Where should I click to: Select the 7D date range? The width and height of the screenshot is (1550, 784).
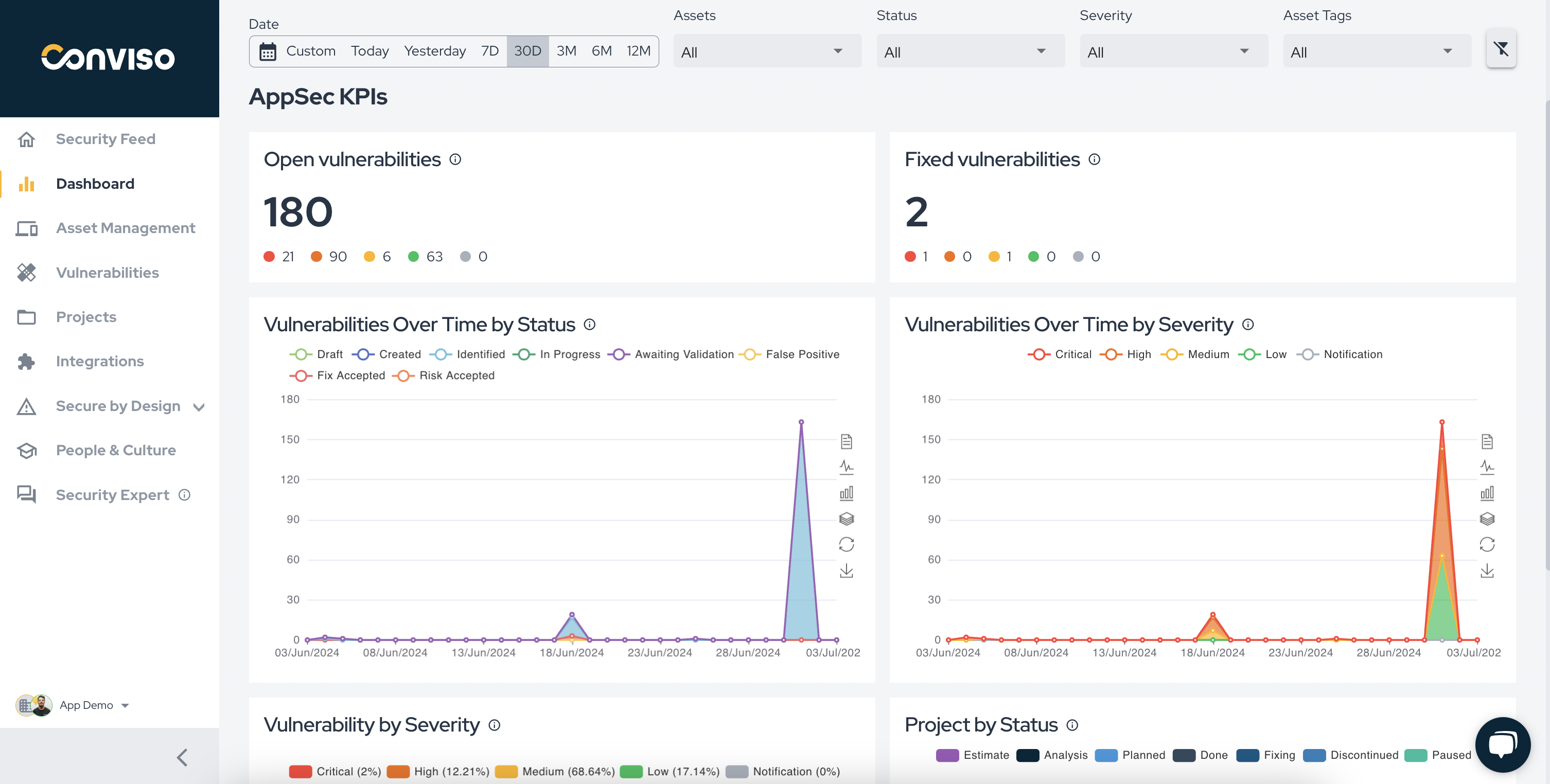(490, 51)
